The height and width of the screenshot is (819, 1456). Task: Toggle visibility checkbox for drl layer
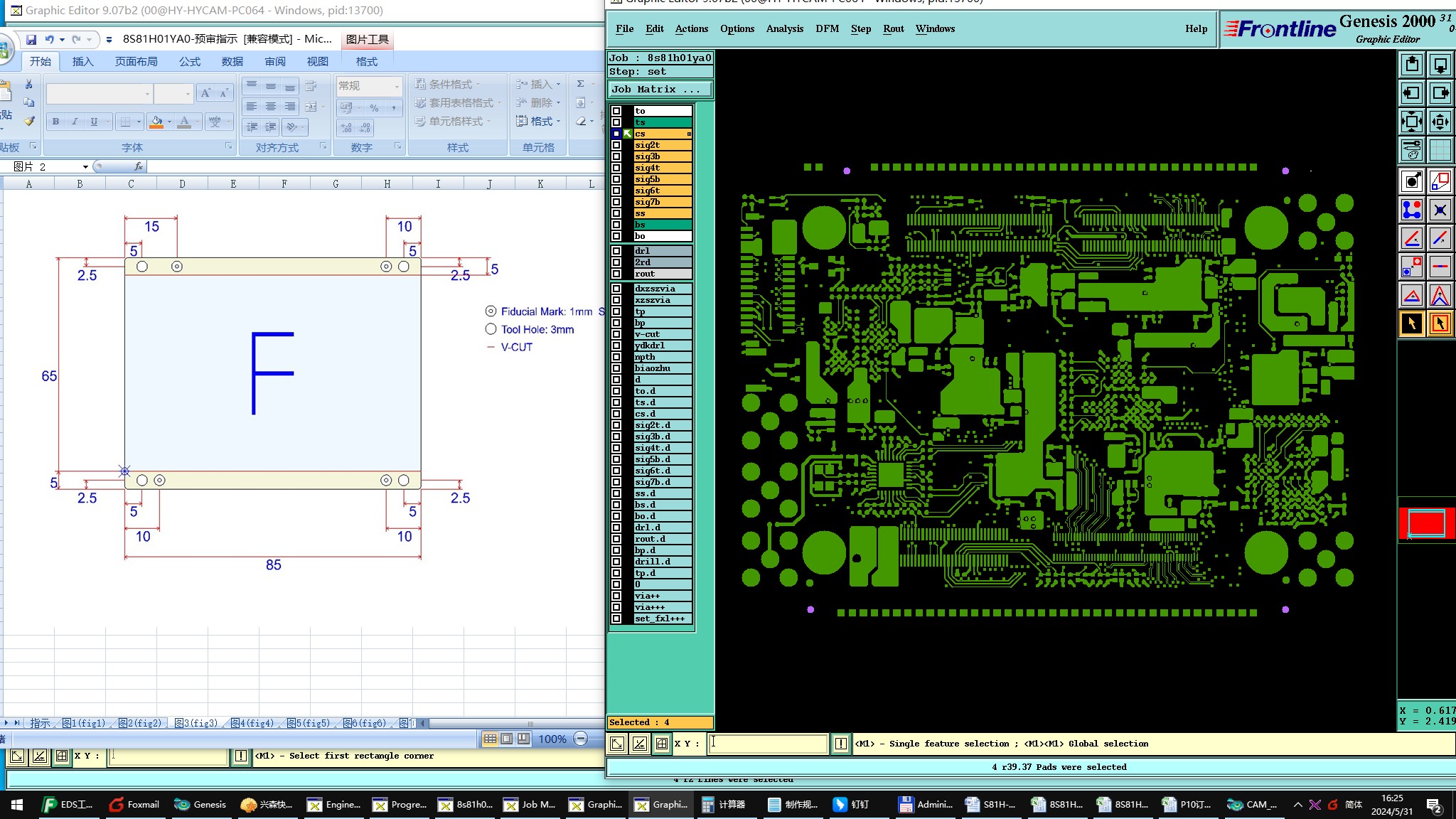coord(616,251)
